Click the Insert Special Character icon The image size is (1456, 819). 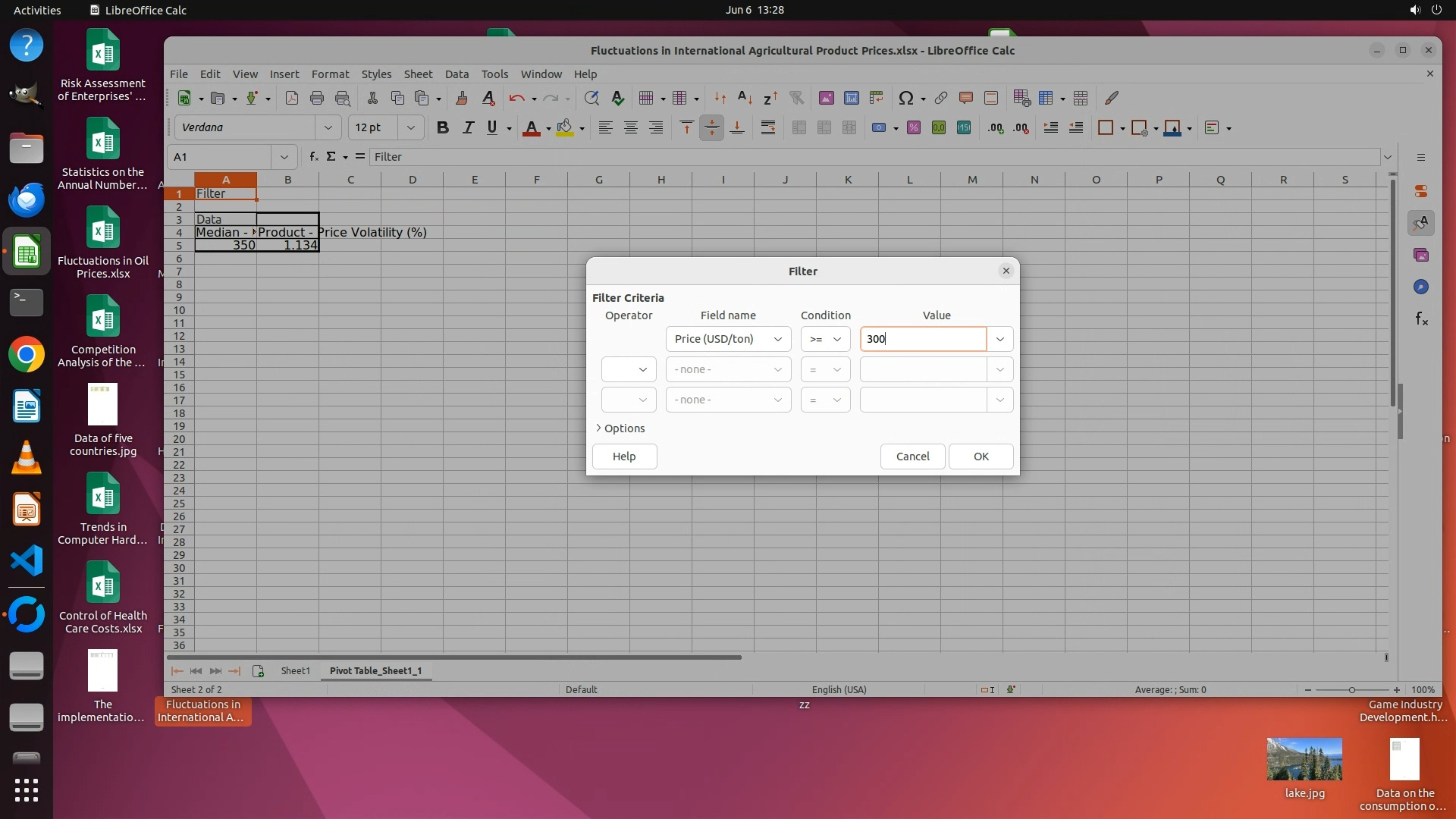[905, 98]
